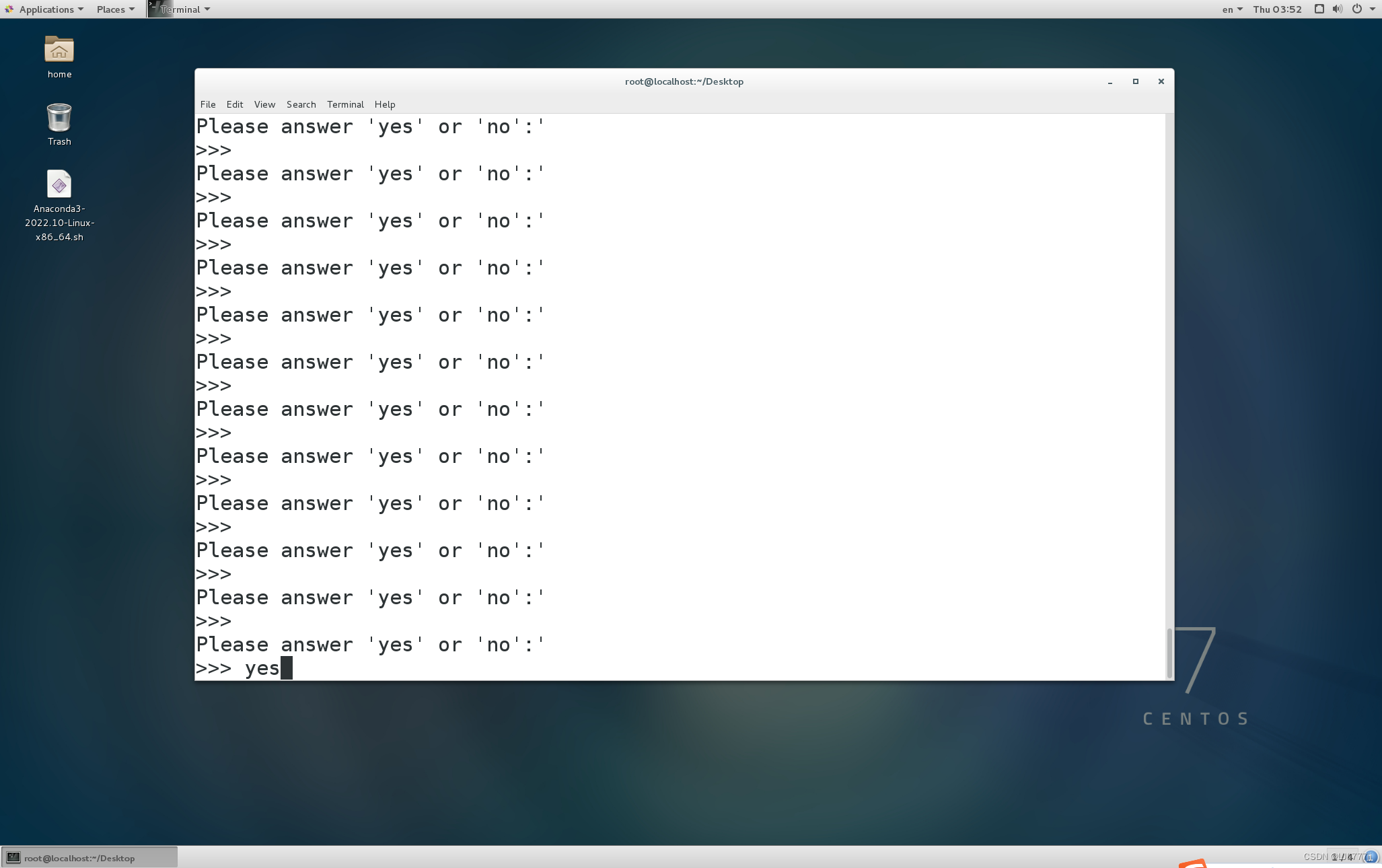Open the File menu in the terminal
Image resolution: width=1382 pixels, height=868 pixels.
pyautogui.click(x=207, y=104)
